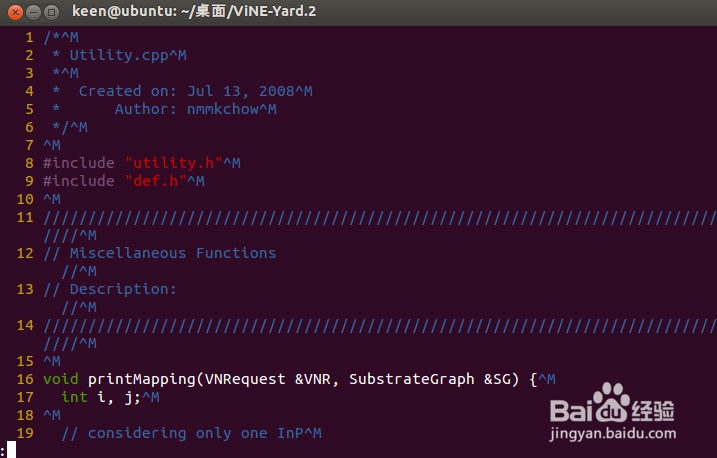Minimize the terminal window
The image size is (717, 458).
(33, 12)
